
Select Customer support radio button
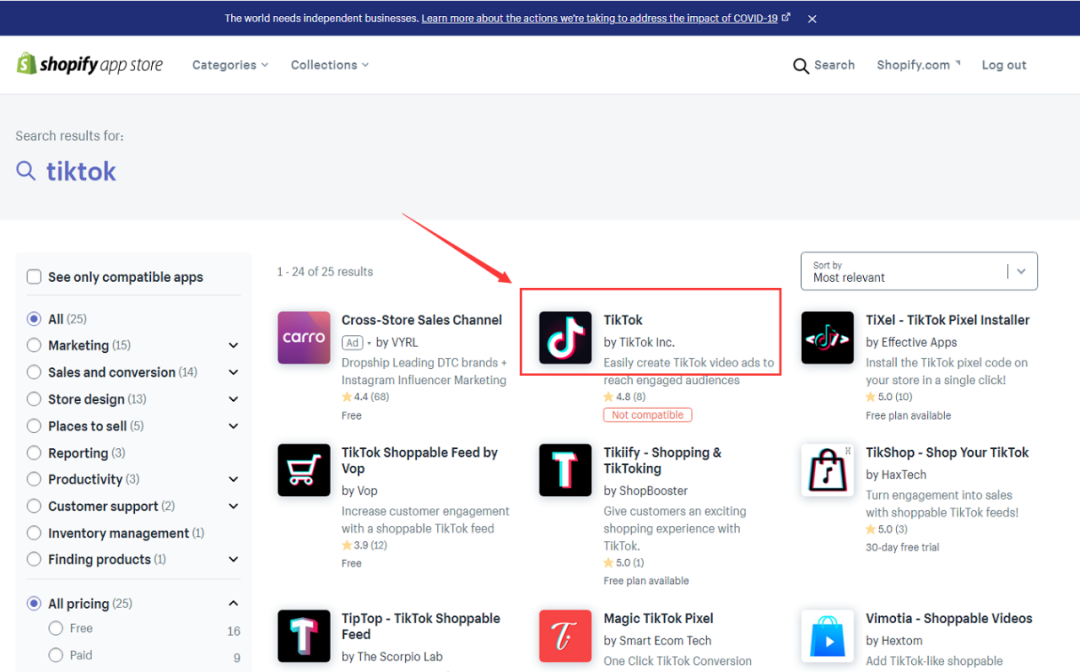pyautogui.click(x=34, y=506)
